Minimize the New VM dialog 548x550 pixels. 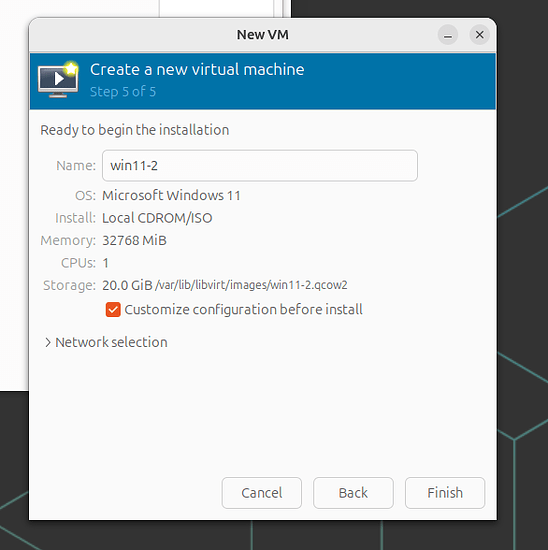[x=448, y=35]
